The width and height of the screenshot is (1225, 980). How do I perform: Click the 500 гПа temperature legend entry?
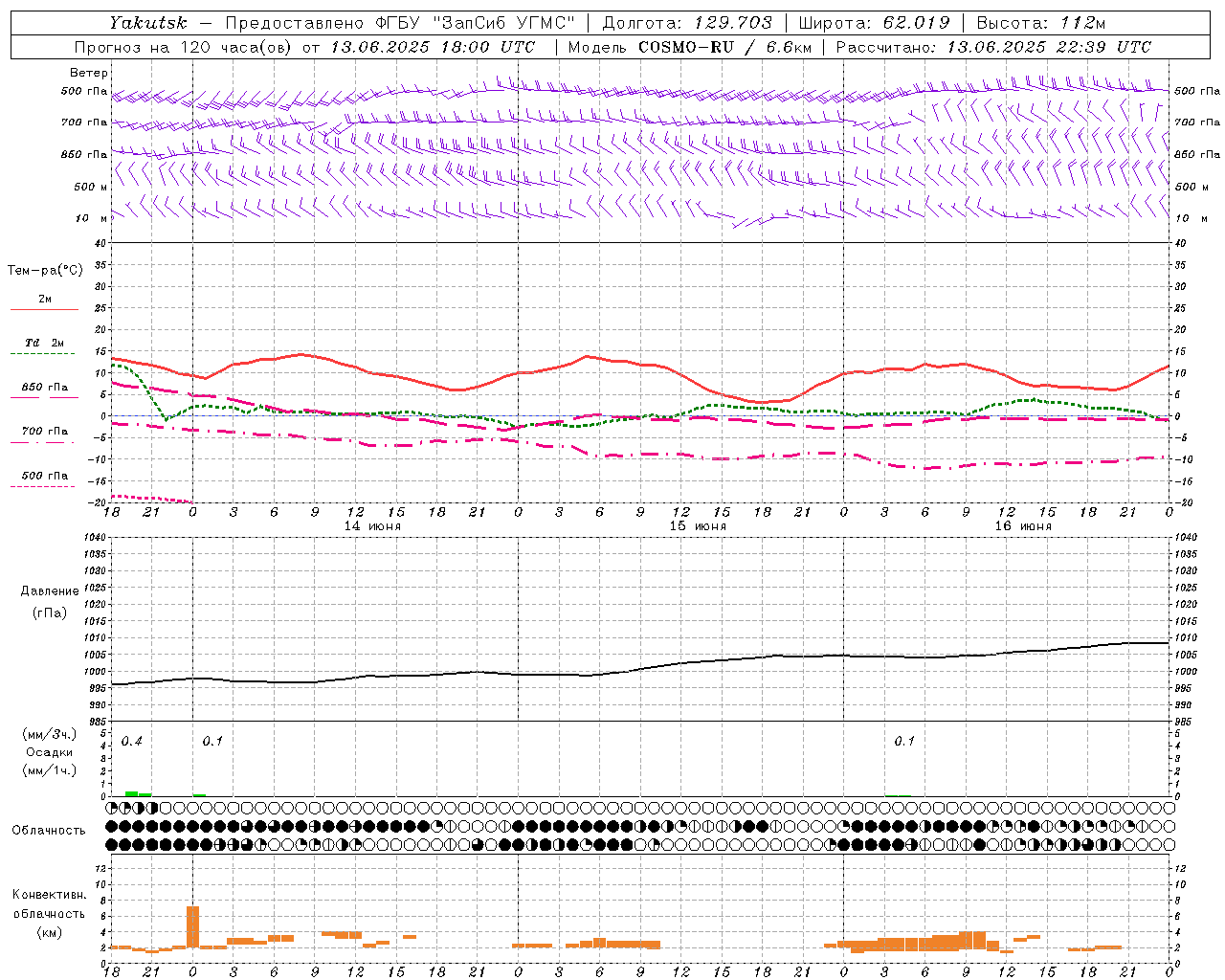[45, 476]
